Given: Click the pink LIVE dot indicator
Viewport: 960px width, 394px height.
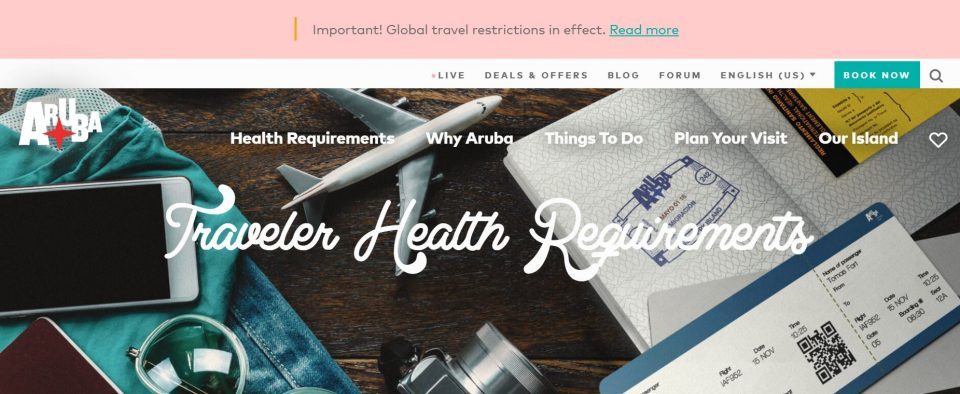Looking at the screenshot, I should 433,76.
